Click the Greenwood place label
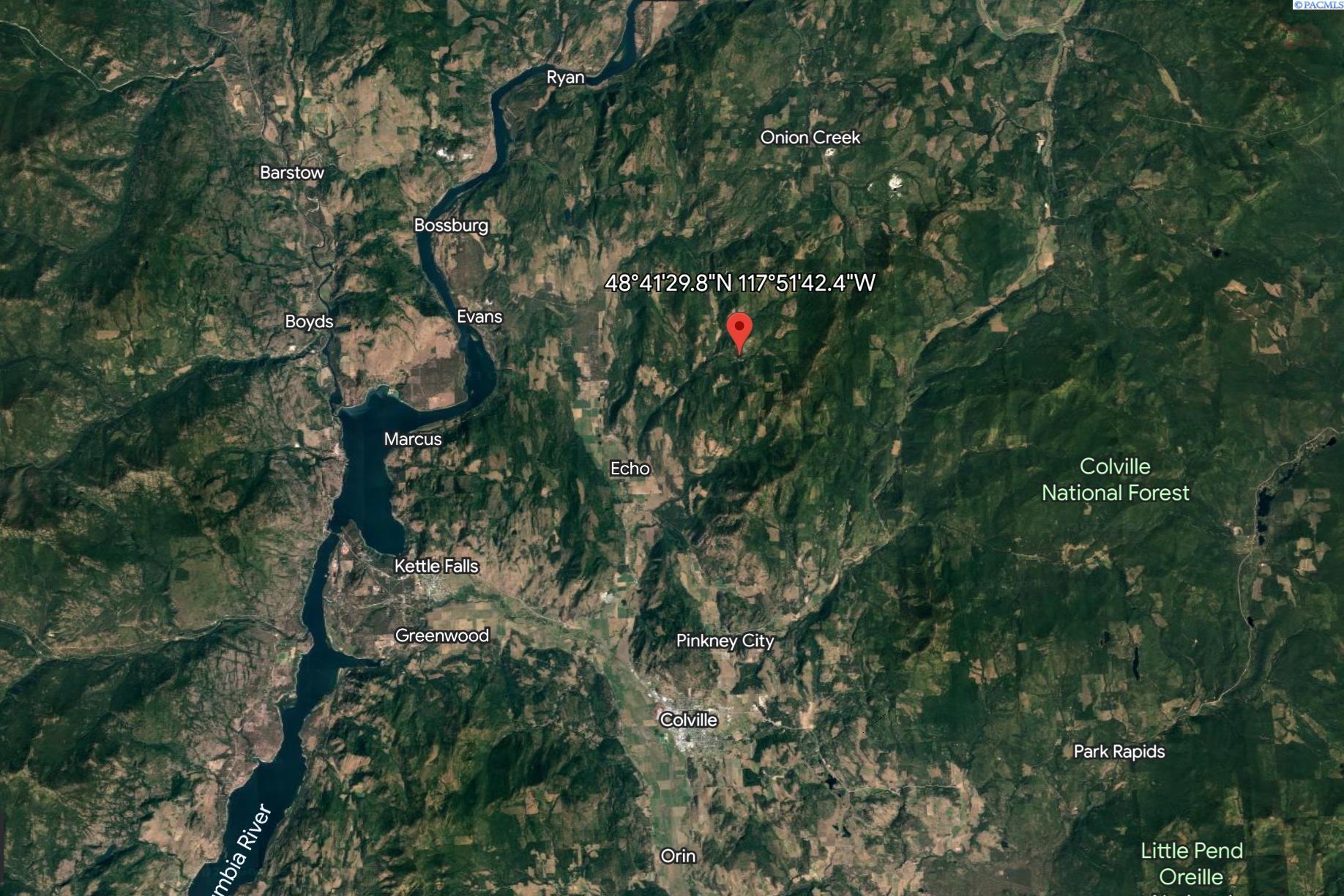The image size is (1344, 896). [x=442, y=635]
